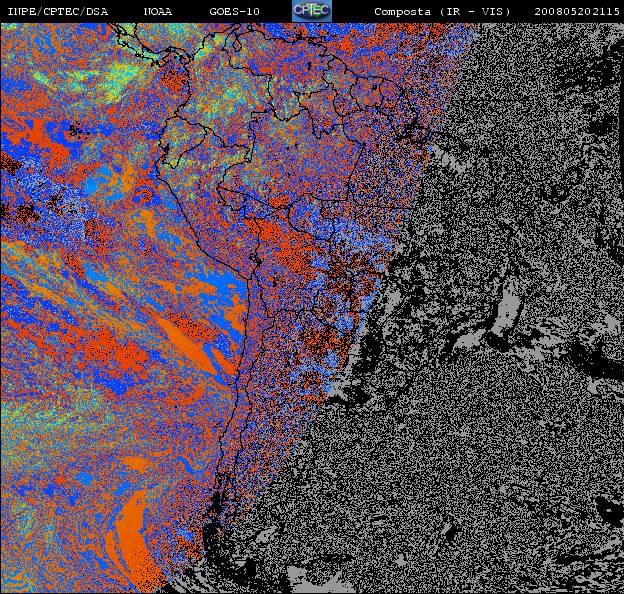The width and height of the screenshot is (624, 594).
Task: Click the timestamp 200805202115
Action: [x=577, y=12]
